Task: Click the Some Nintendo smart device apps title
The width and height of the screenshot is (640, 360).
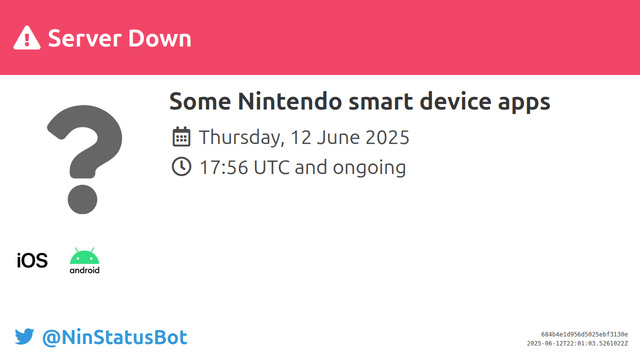Action: tap(360, 102)
